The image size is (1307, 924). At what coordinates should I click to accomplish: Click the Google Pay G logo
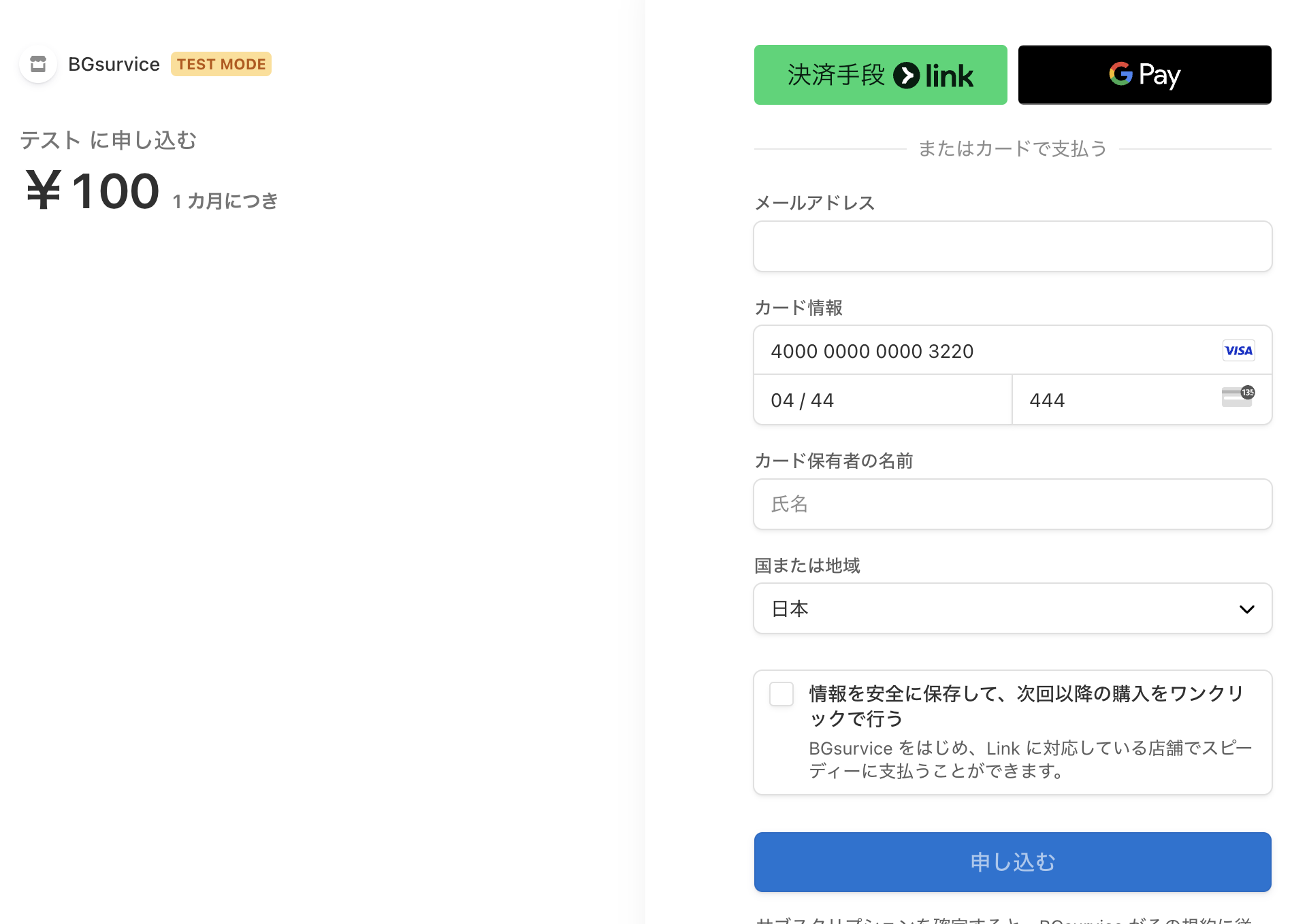click(1120, 75)
